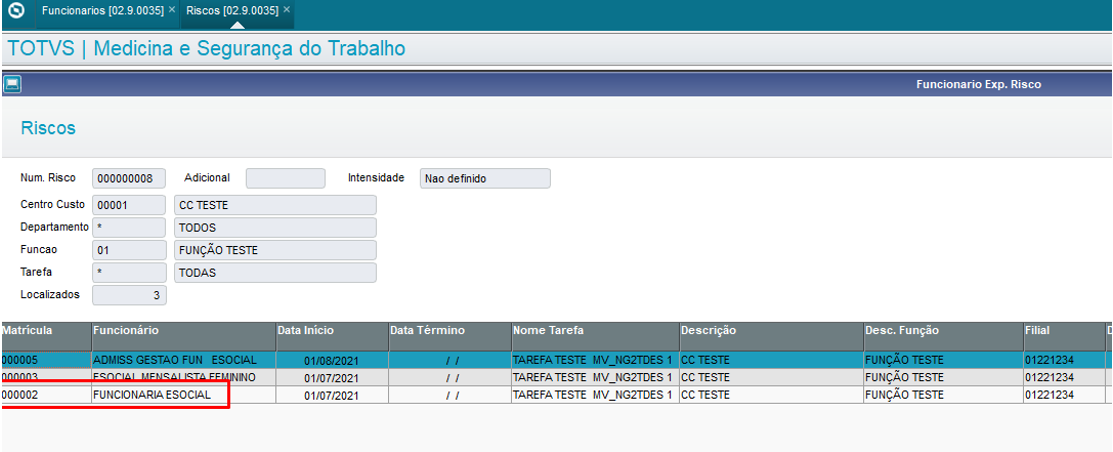
Task: Click matrícula 000003 cell
Action: 45,377
